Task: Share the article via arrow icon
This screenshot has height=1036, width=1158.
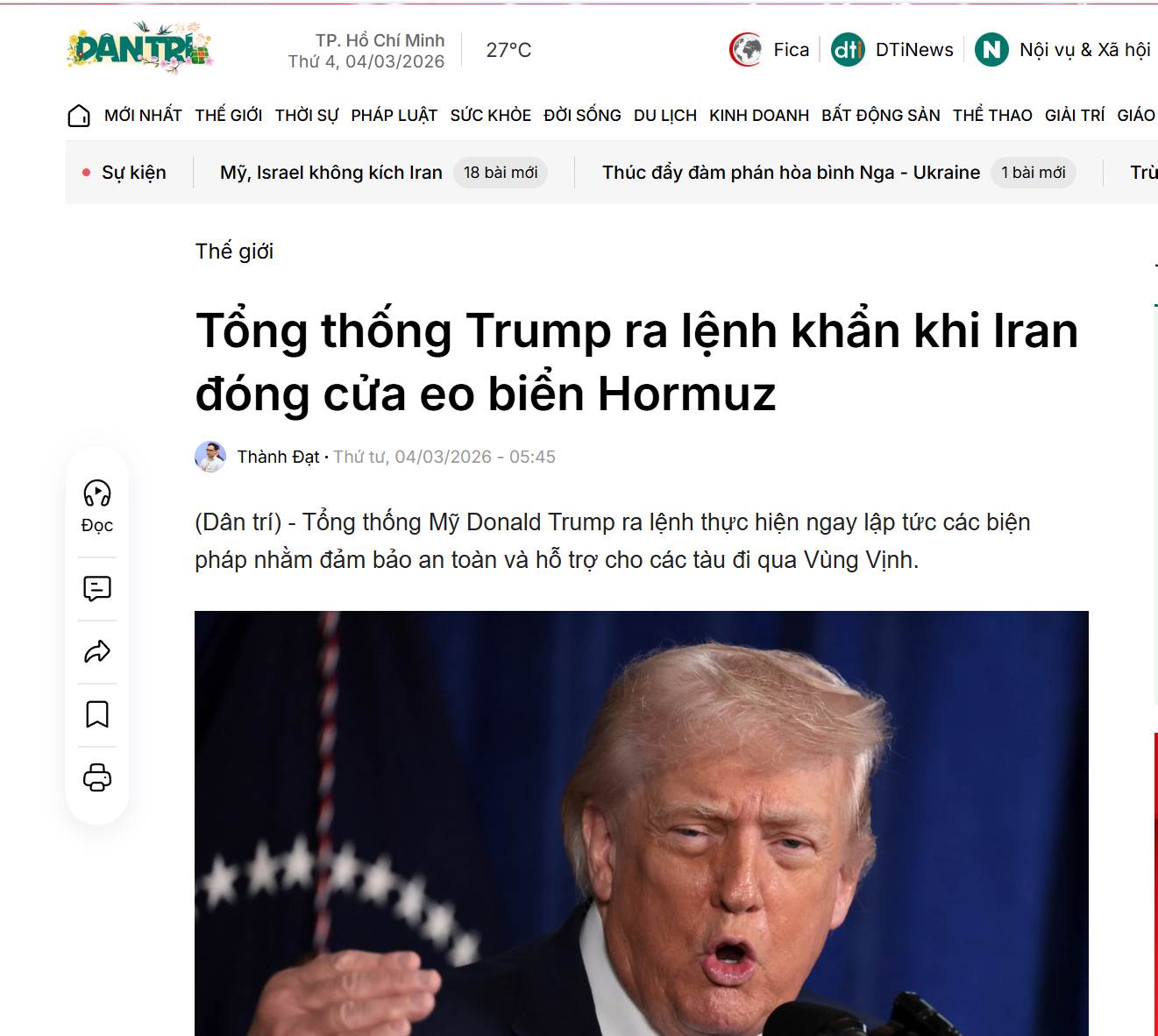Action: (97, 651)
